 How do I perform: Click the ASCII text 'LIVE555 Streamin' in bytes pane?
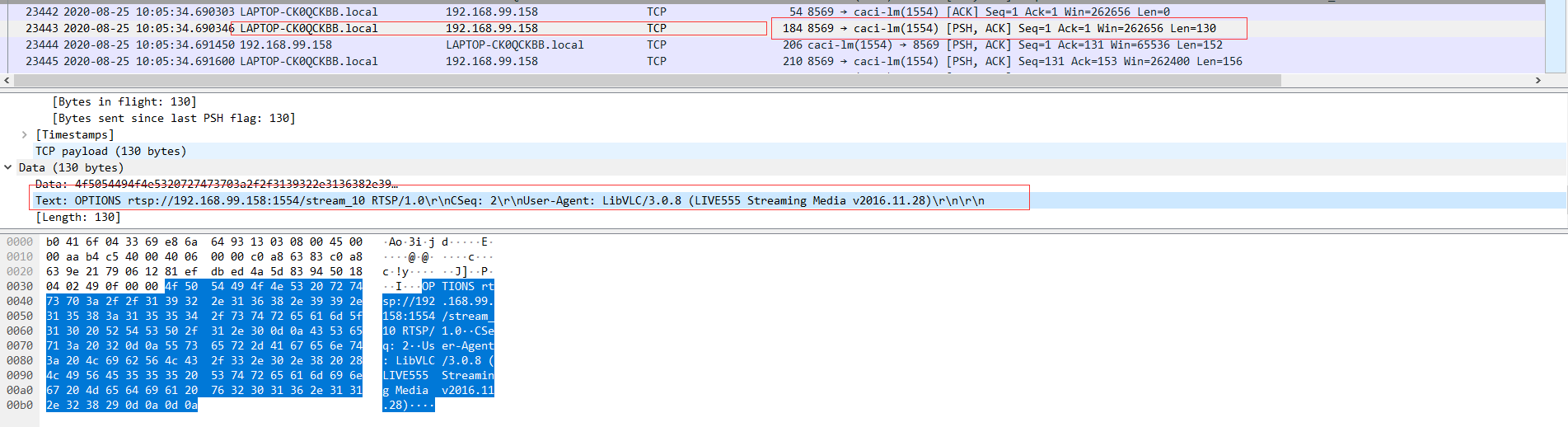(438, 375)
